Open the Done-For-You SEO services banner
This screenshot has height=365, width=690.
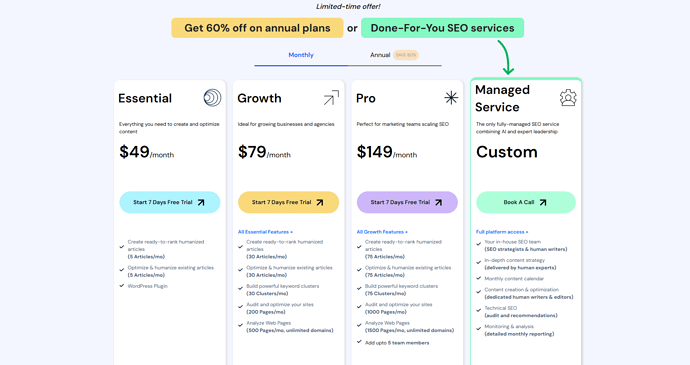tap(442, 28)
